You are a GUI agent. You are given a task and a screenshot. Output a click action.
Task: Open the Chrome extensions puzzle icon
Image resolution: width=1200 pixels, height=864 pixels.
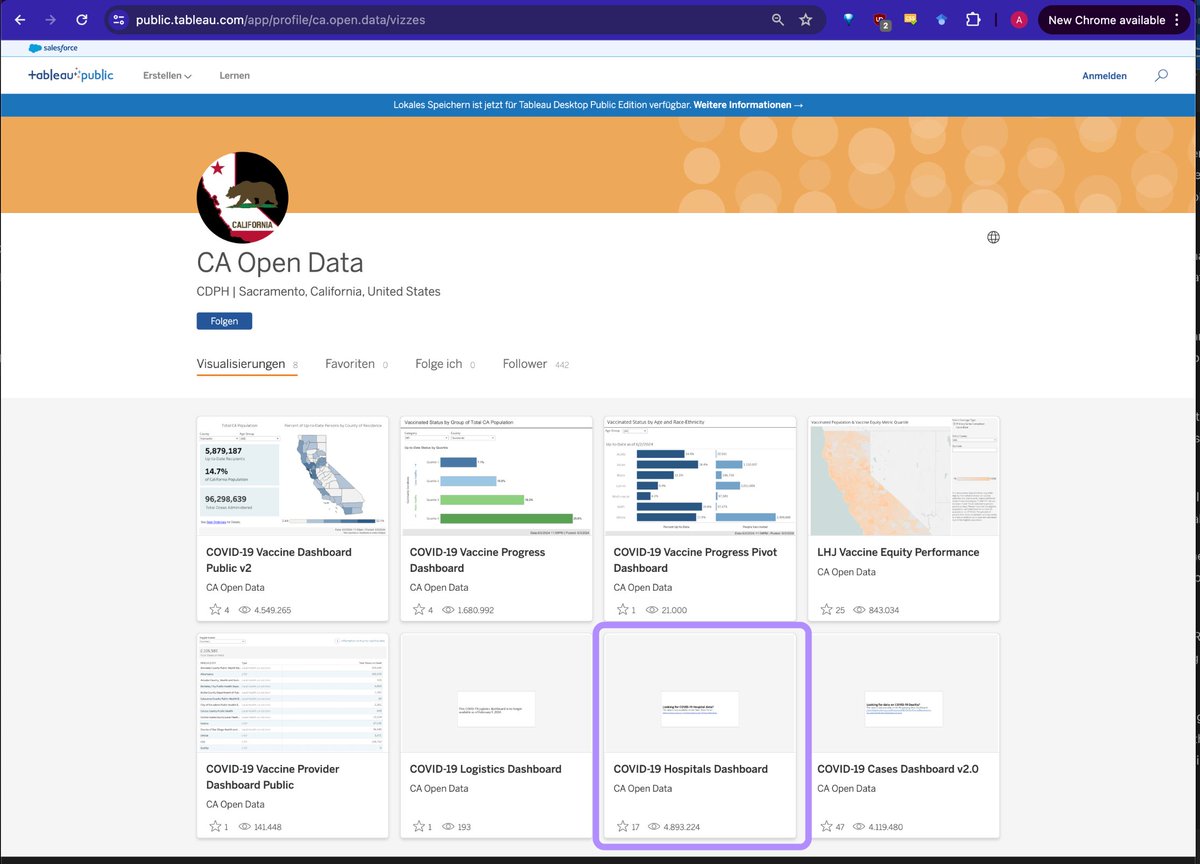tap(972, 20)
